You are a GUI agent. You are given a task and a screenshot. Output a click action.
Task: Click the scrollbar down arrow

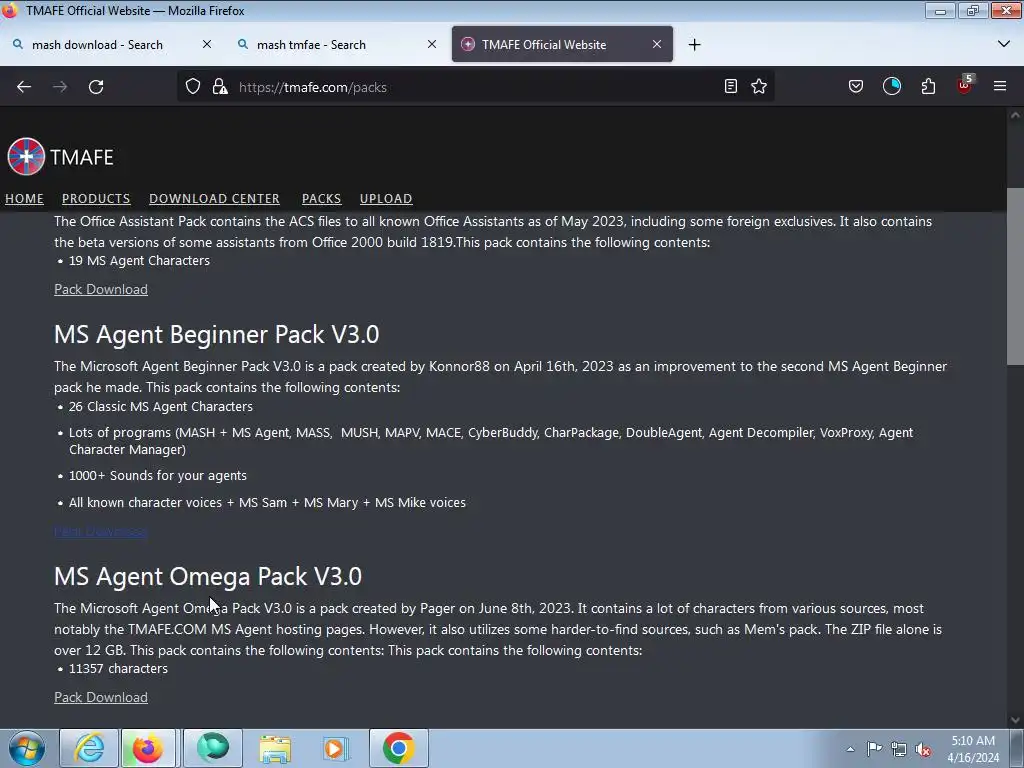tap(1015, 720)
